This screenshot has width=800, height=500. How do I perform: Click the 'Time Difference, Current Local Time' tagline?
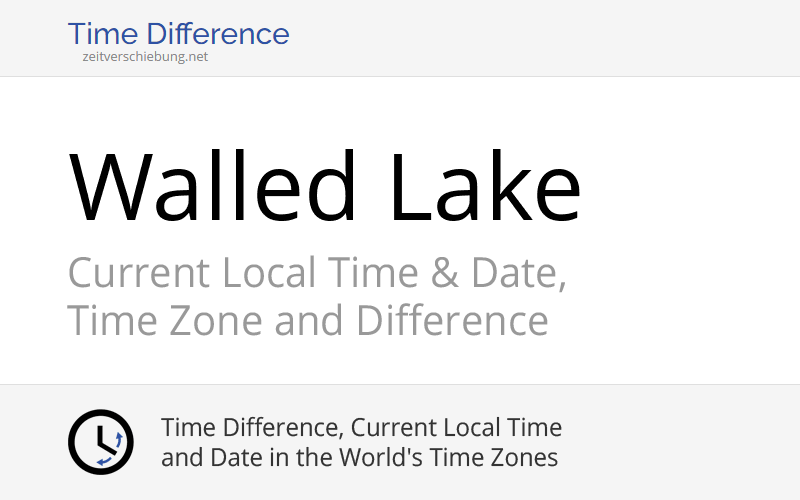361,428
